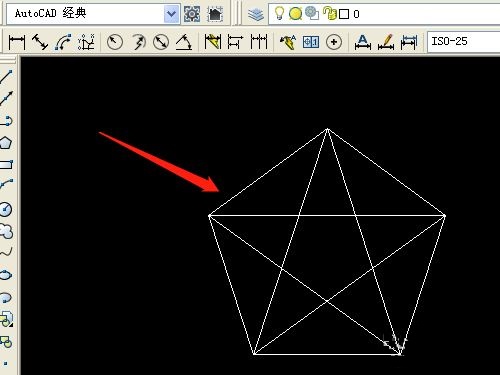500x375 pixels.
Task: Activate the Ordinate dimension tool
Action: click(86, 42)
